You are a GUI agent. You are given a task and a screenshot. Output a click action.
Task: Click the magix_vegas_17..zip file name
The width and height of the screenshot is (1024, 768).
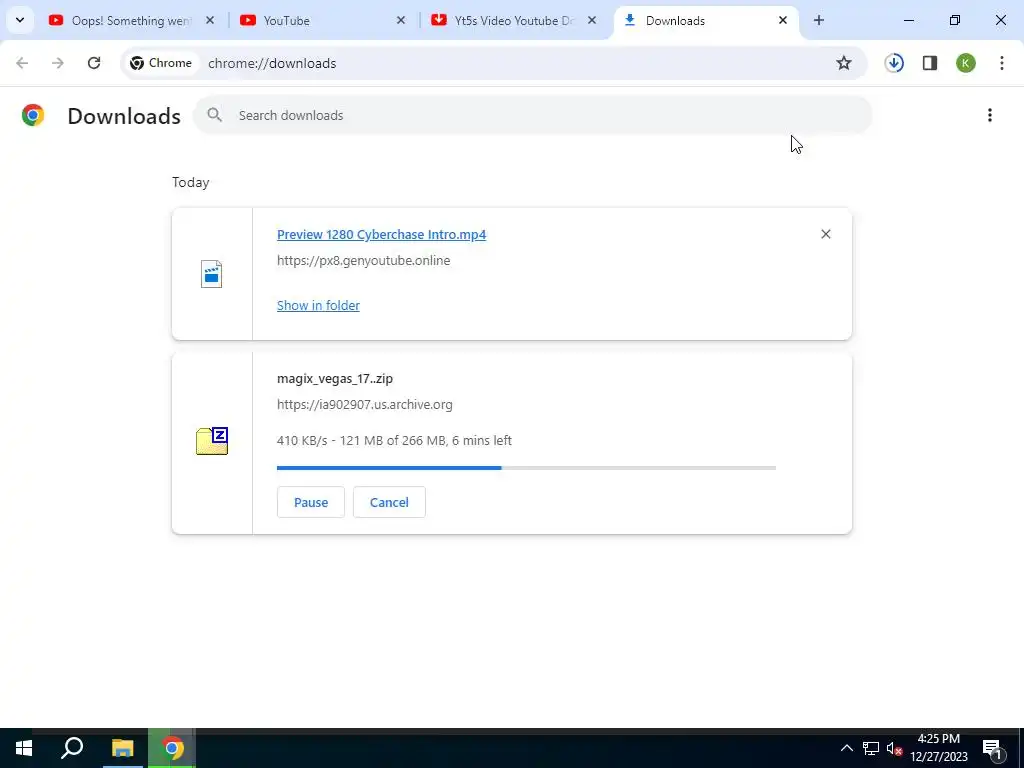pyautogui.click(x=334, y=378)
